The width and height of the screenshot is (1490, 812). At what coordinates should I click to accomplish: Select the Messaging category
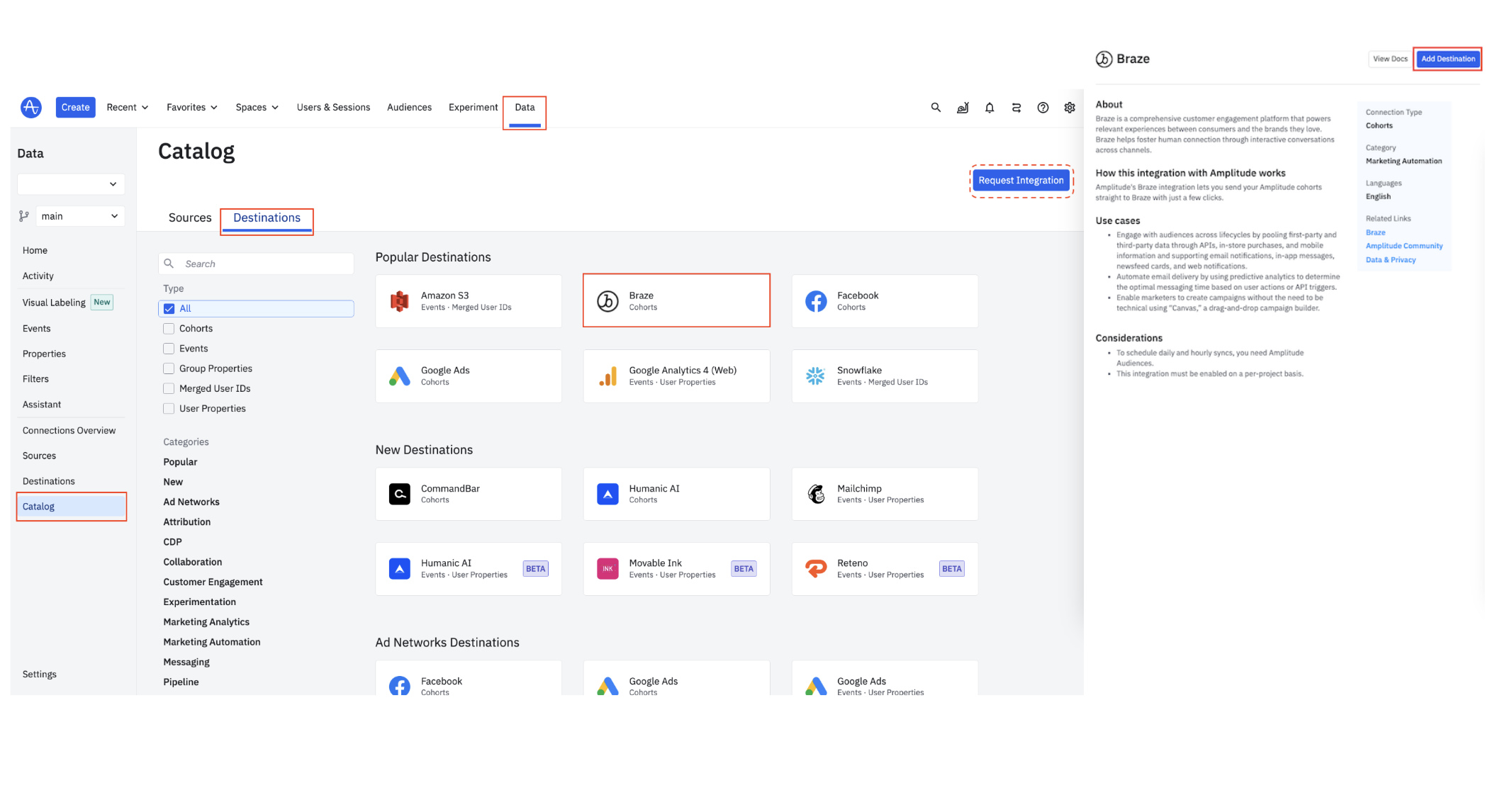point(186,662)
